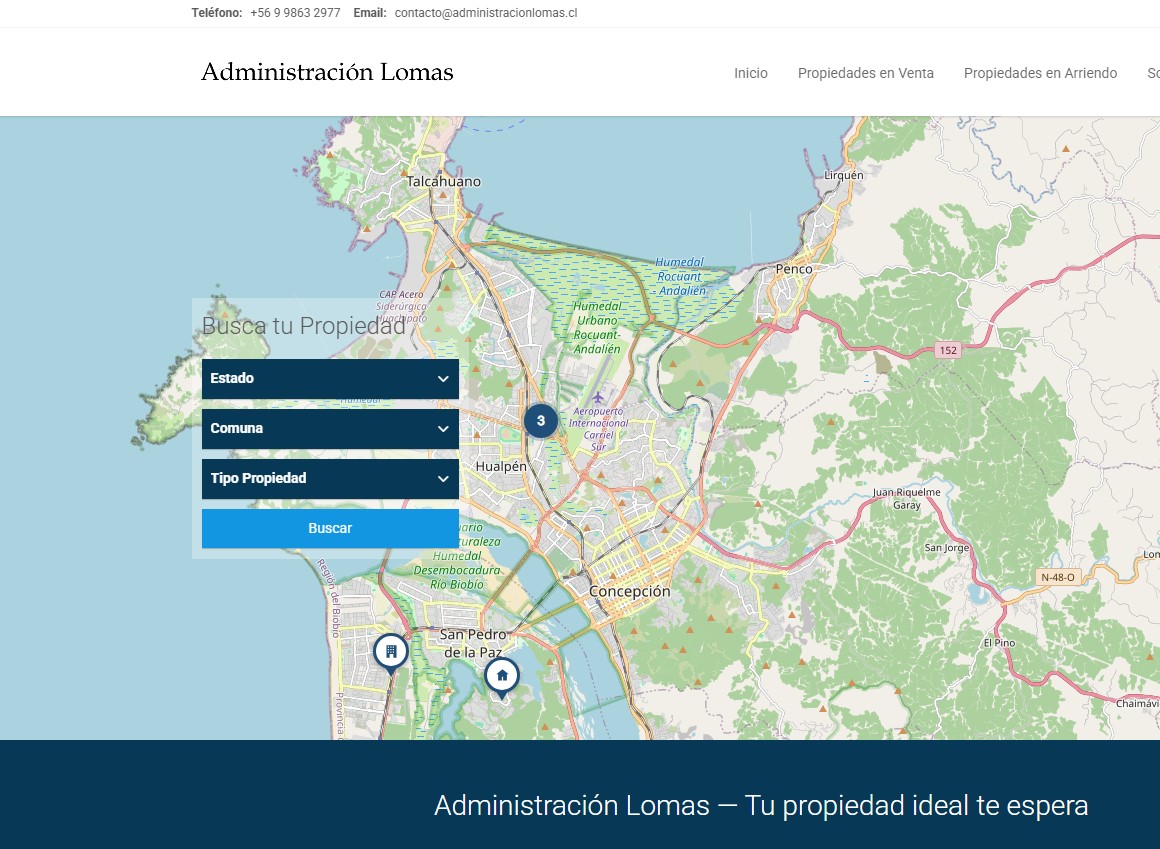
Task: Click the building marker on the map
Action: click(x=391, y=653)
